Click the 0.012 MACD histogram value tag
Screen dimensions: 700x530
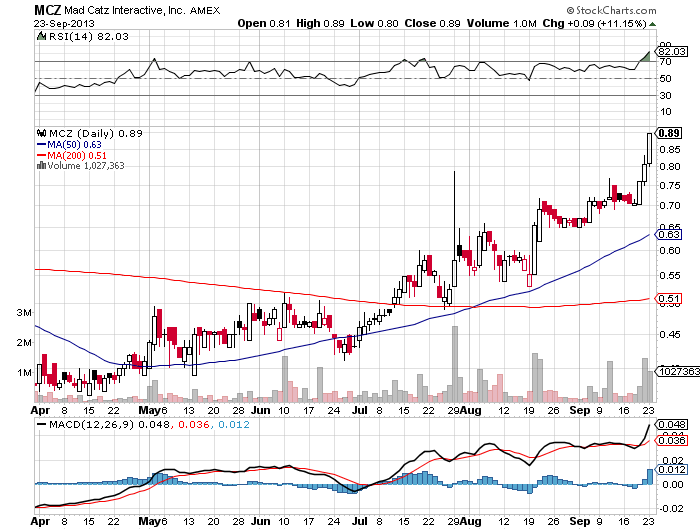[671, 469]
